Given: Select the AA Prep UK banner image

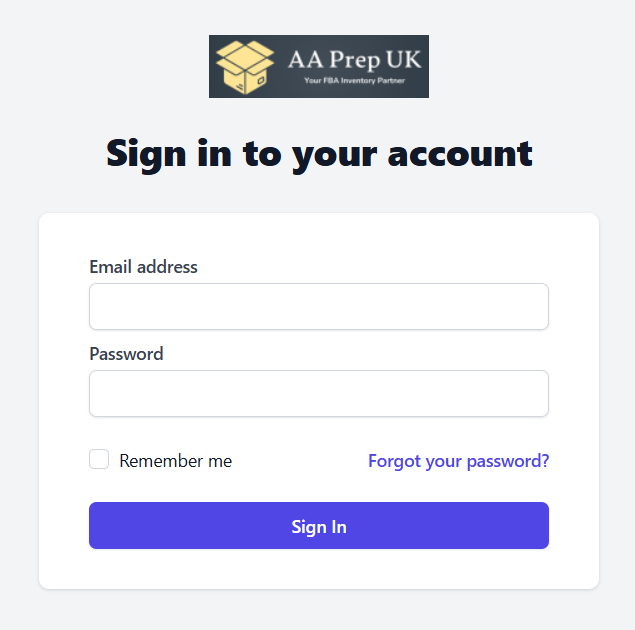Looking at the screenshot, I should [319, 66].
